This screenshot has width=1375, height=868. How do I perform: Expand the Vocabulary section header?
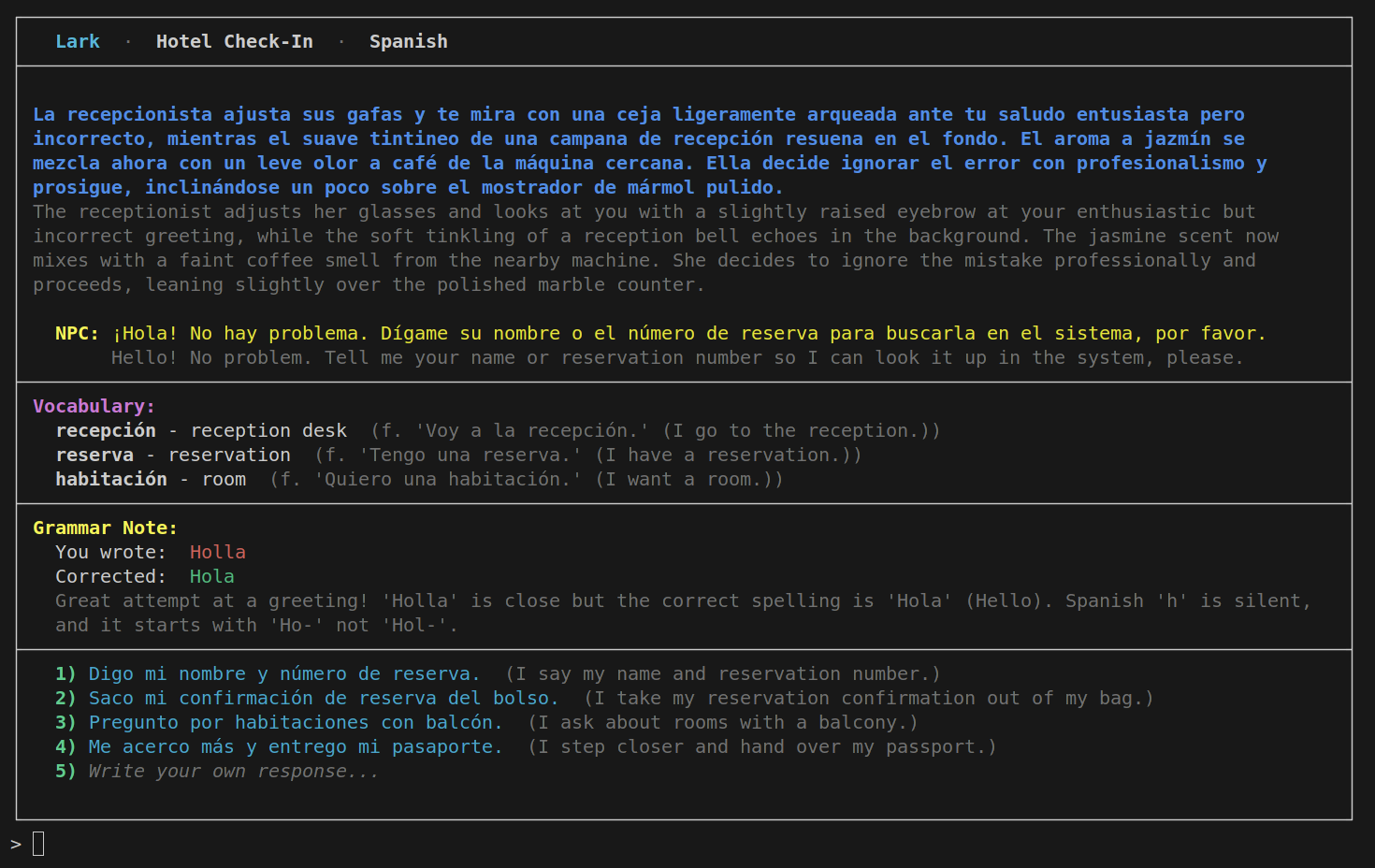[94, 406]
